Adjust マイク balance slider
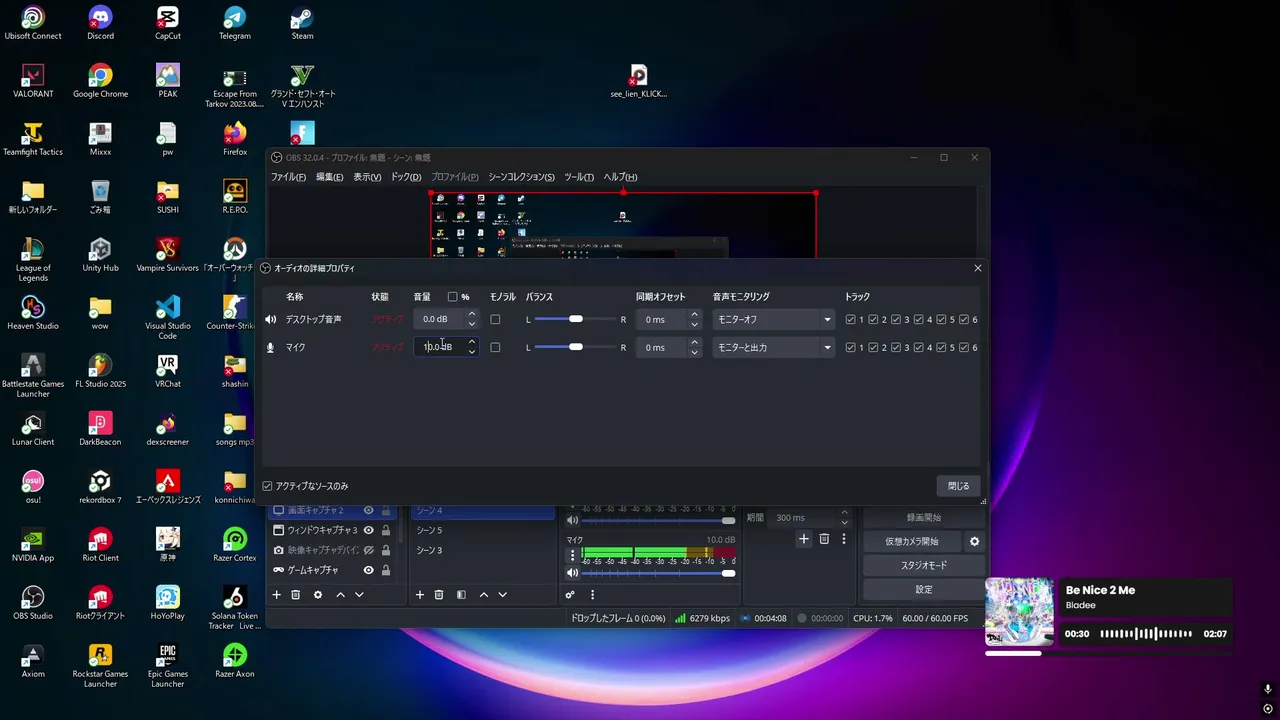Viewport: 1280px width, 720px height. (x=575, y=348)
